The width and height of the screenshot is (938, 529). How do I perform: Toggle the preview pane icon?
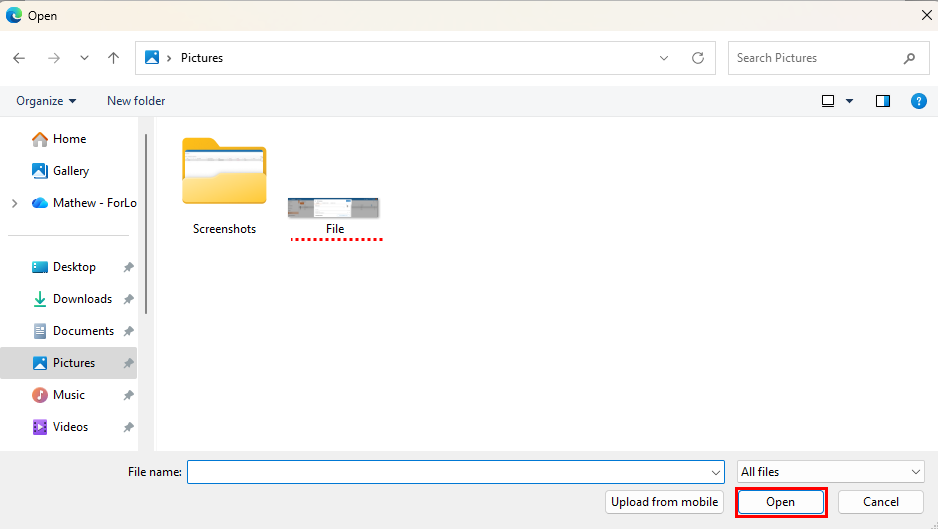tap(883, 101)
